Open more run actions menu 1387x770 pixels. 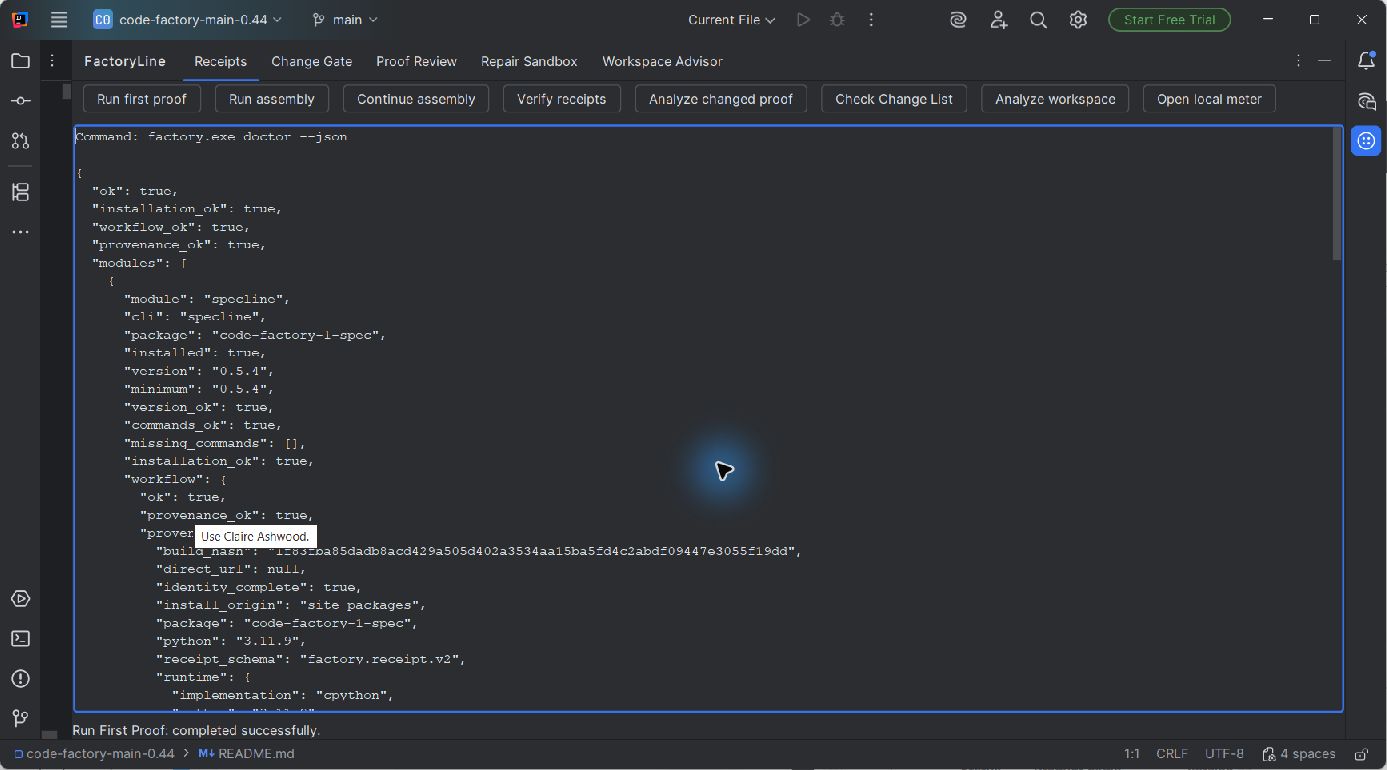click(x=872, y=20)
